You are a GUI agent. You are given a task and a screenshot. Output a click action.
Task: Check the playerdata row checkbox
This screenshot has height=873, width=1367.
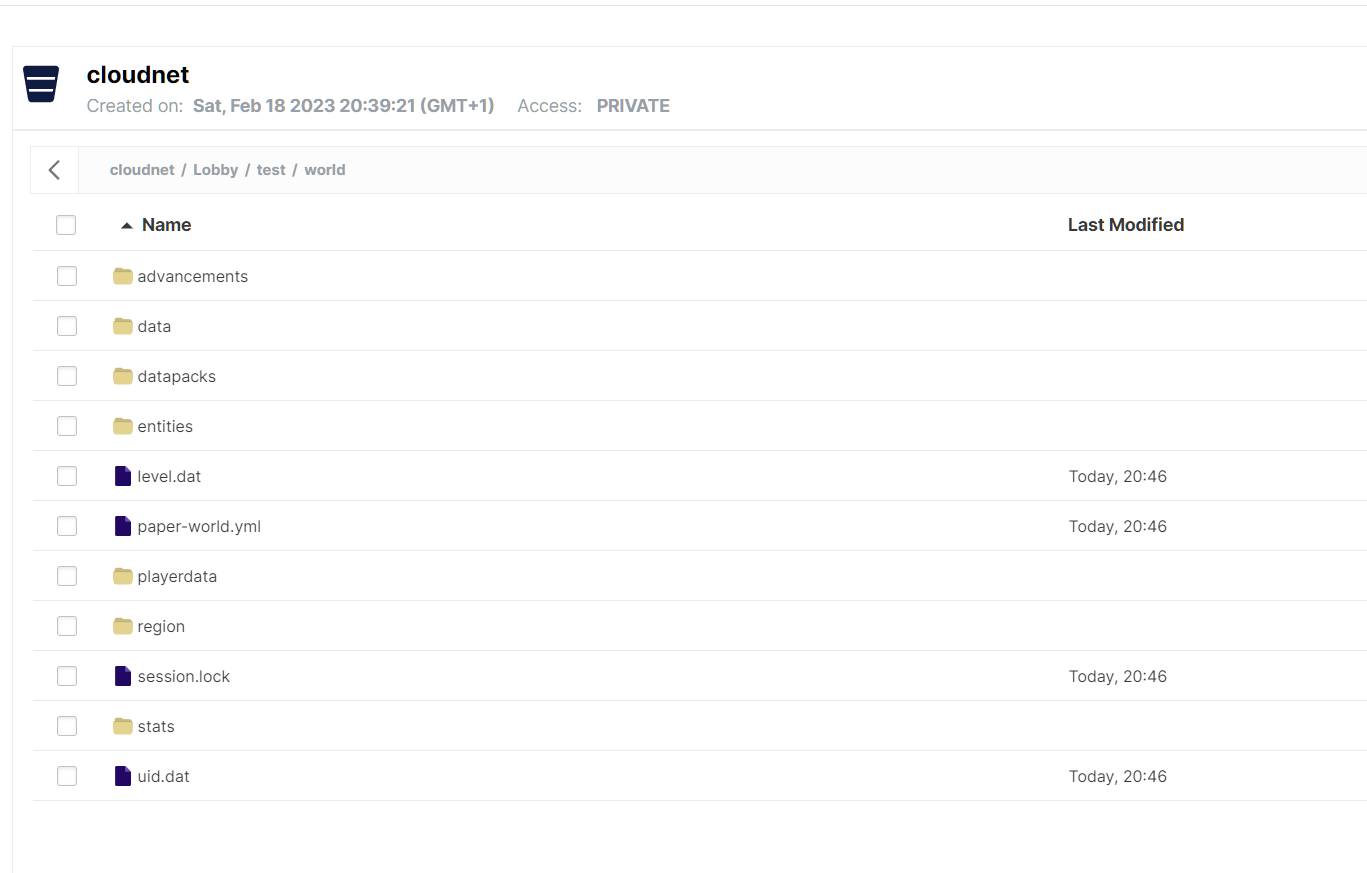[67, 576]
